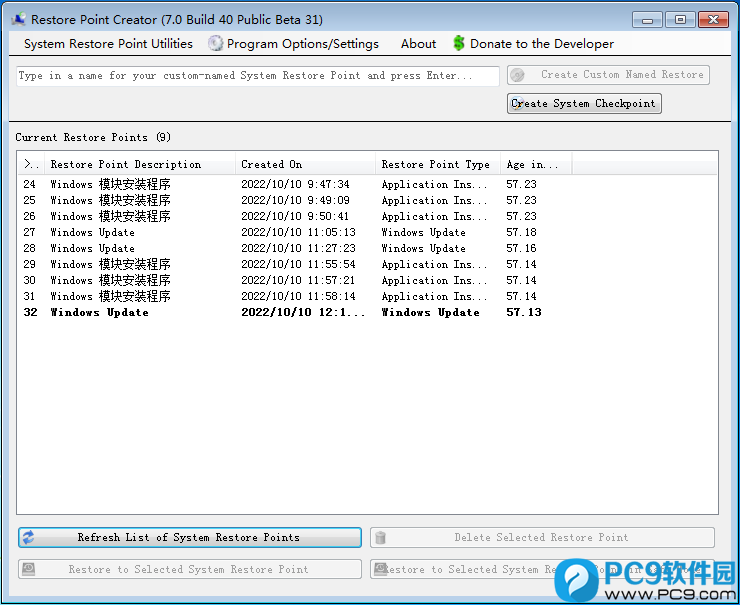Click Delete Selected Restore Point button
This screenshot has height=605, width=740.
[x=542, y=538]
